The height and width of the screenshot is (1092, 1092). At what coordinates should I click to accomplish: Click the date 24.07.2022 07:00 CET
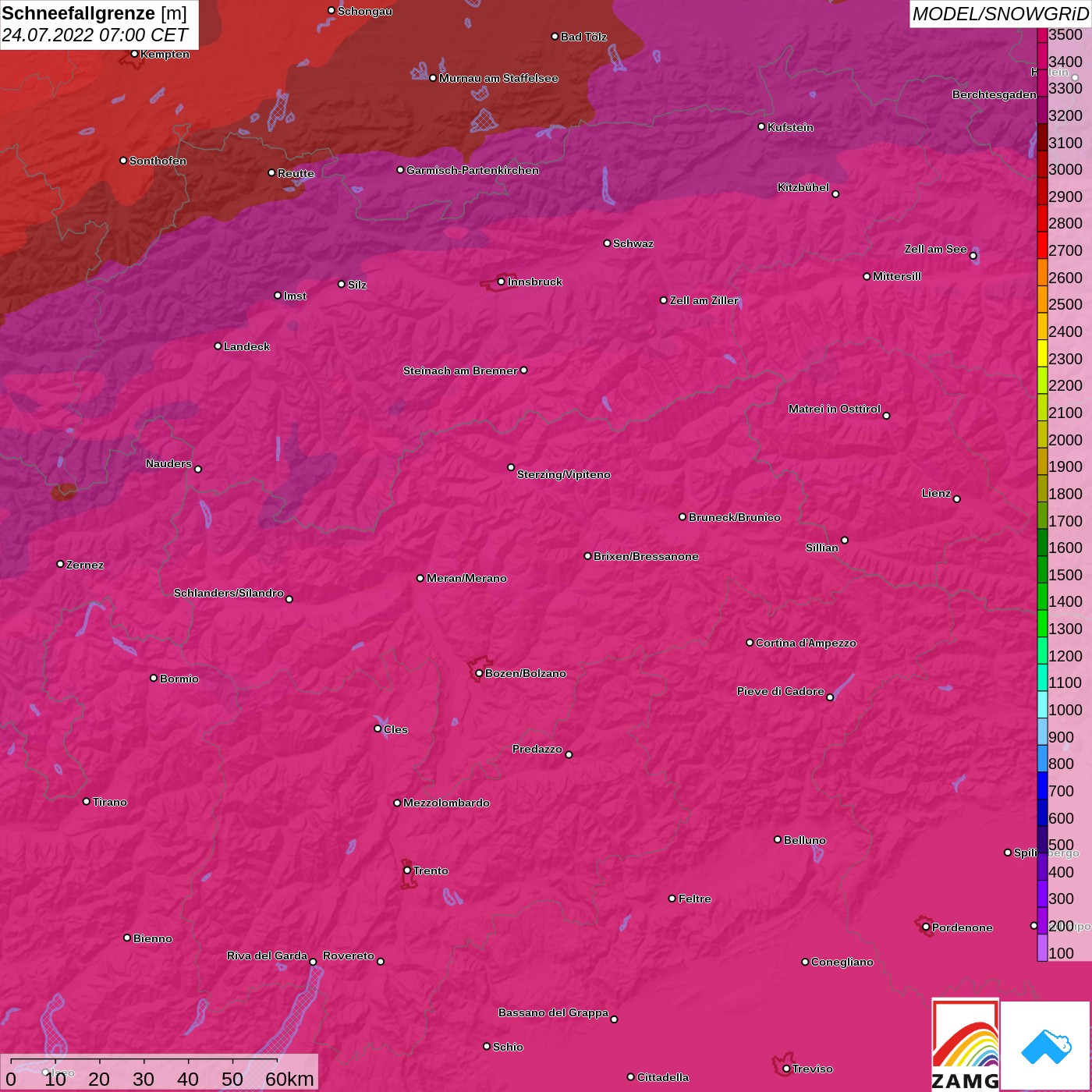click(94, 35)
